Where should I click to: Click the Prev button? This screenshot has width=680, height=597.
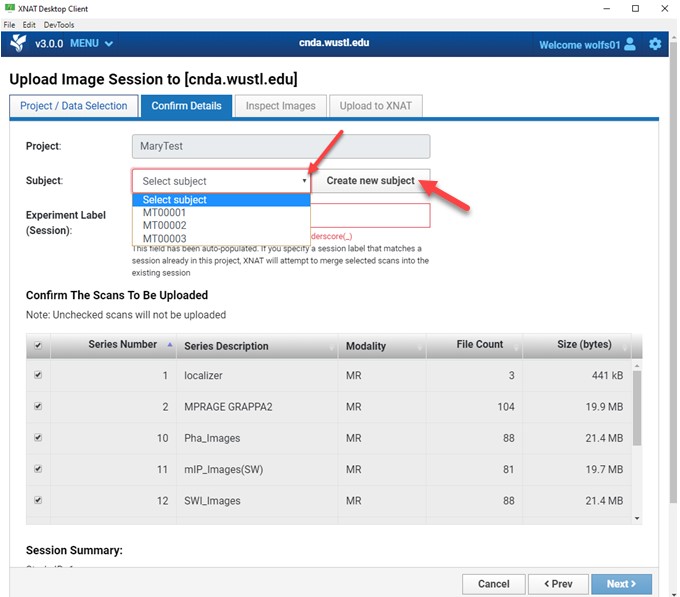click(557, 584)
